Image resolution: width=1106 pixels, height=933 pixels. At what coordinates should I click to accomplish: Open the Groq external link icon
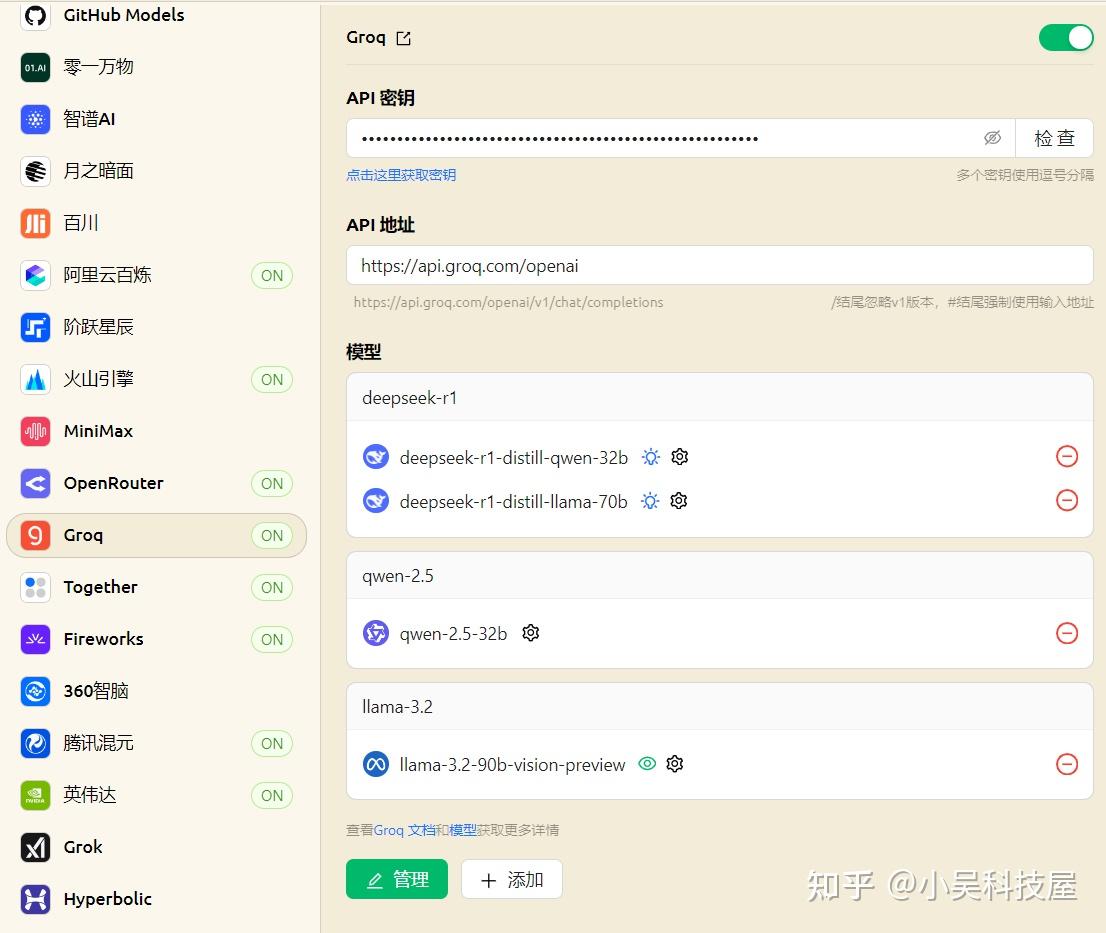403,37
